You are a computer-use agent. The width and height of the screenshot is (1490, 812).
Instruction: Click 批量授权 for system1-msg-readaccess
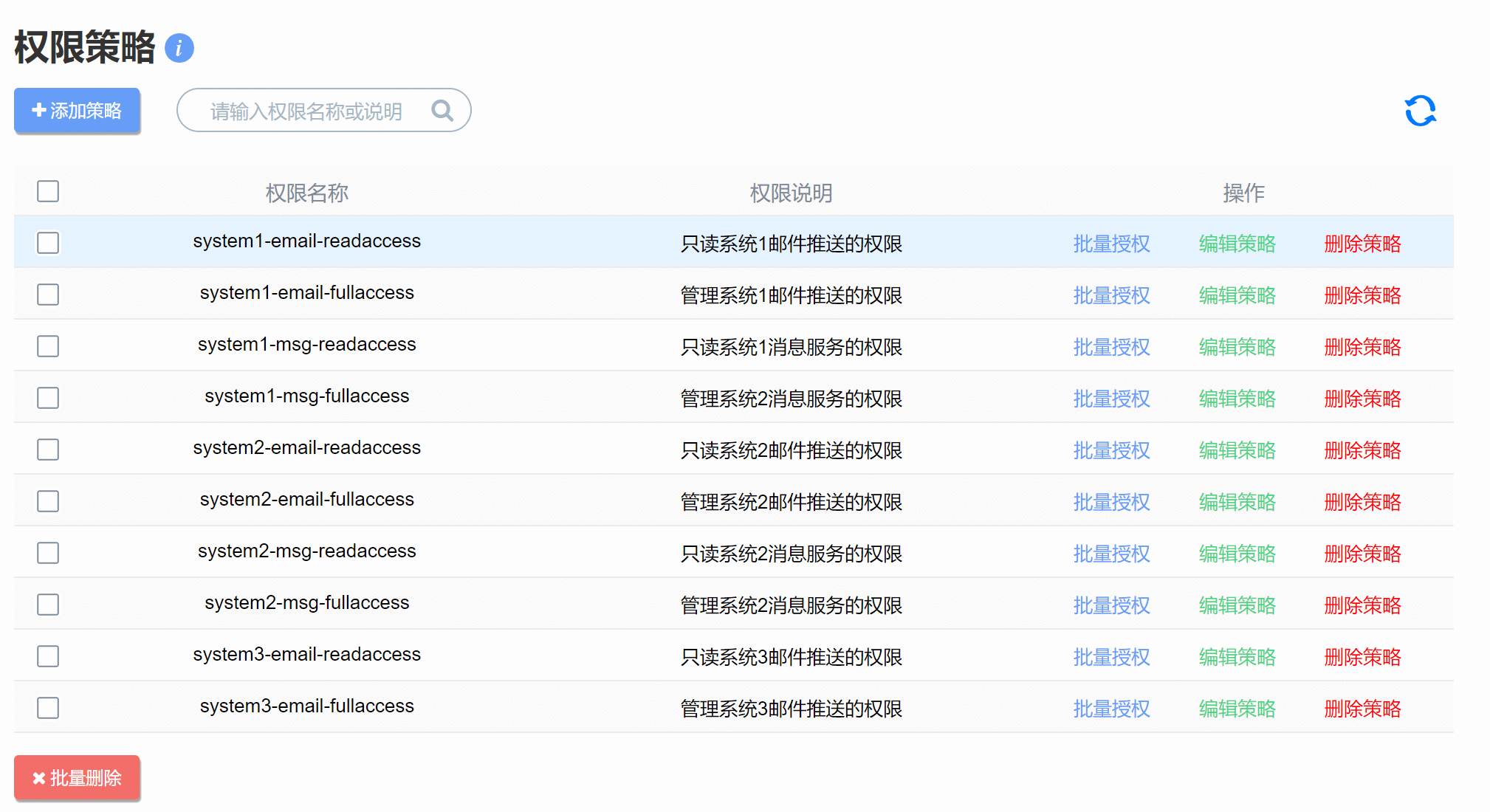point(1111,347)
